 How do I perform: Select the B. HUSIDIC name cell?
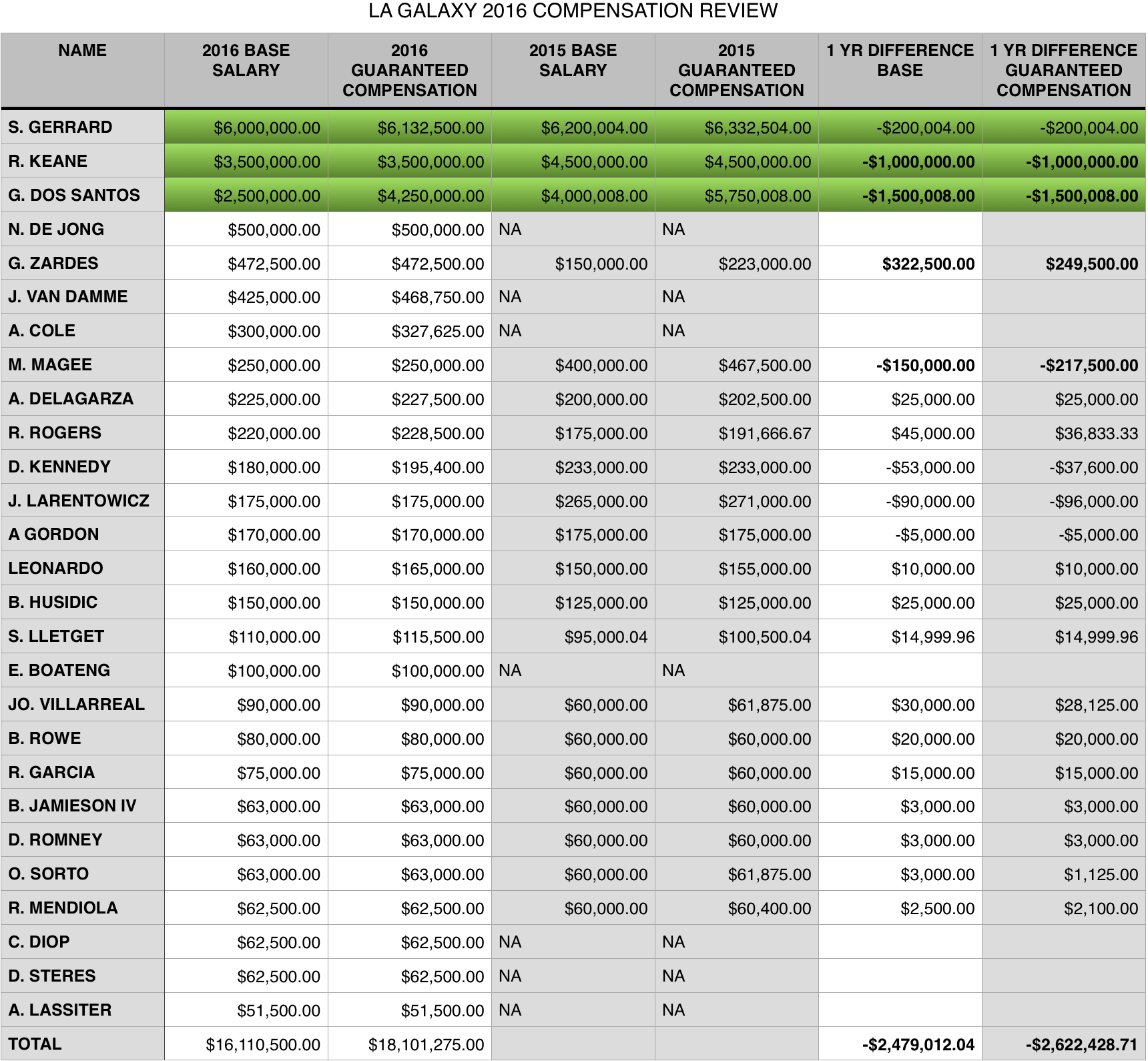coord(82,602)
